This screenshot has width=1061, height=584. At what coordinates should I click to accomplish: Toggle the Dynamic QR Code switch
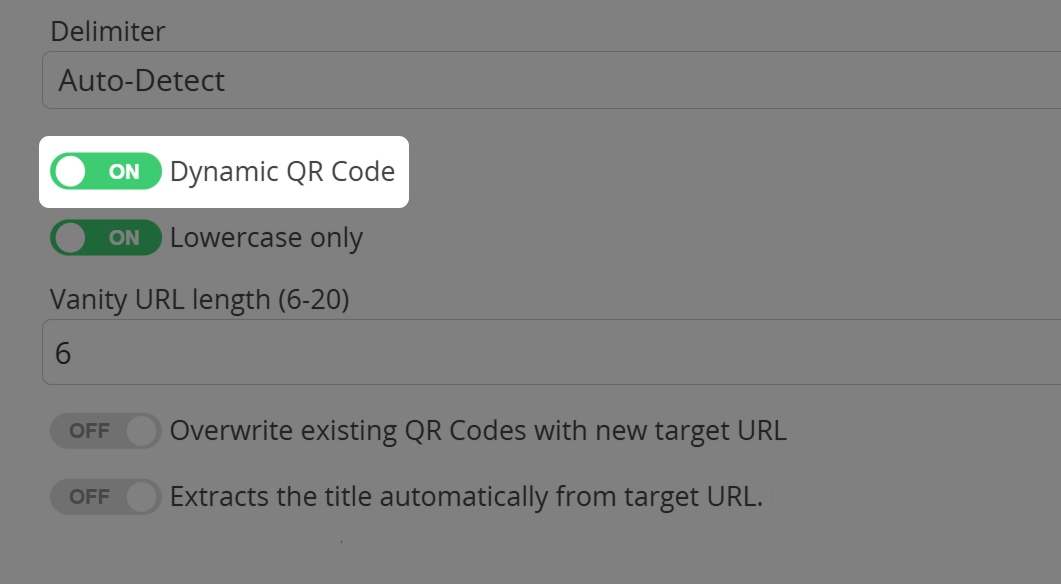[105, 172]
